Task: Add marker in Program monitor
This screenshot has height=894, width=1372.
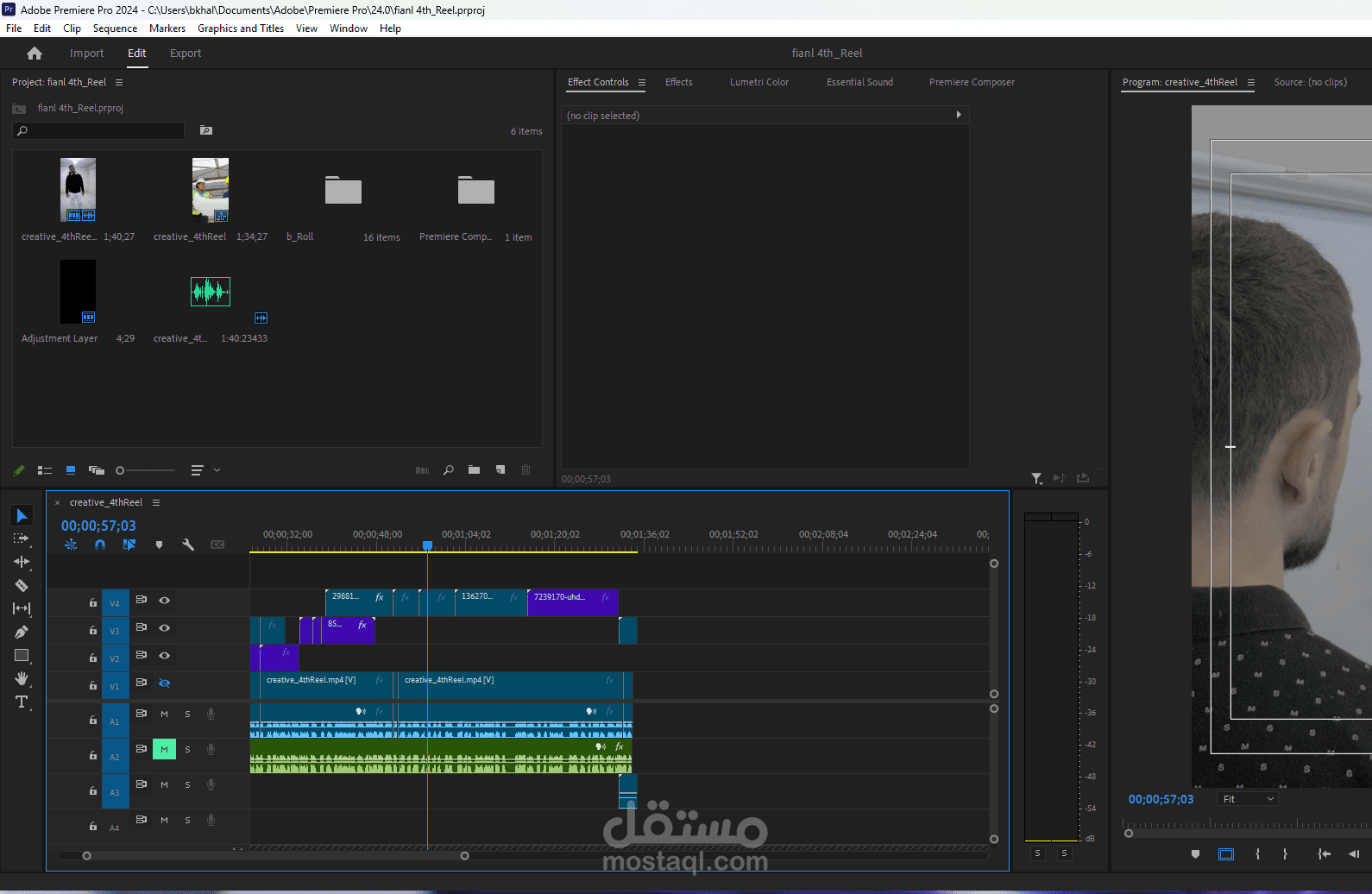Action: (x=1195, y=854)
